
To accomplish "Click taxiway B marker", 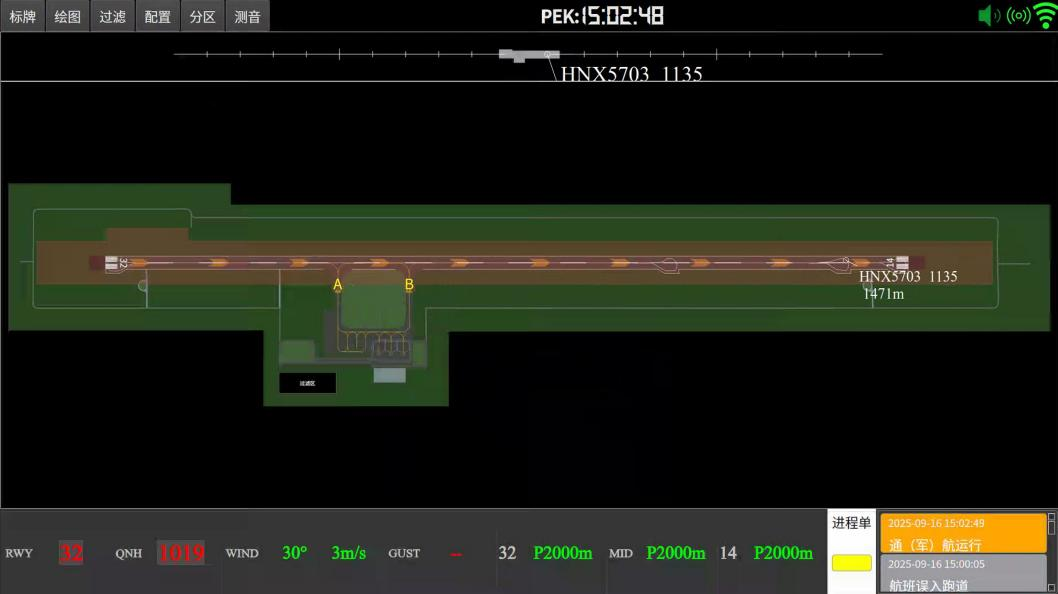I will [x=409, y=285].
